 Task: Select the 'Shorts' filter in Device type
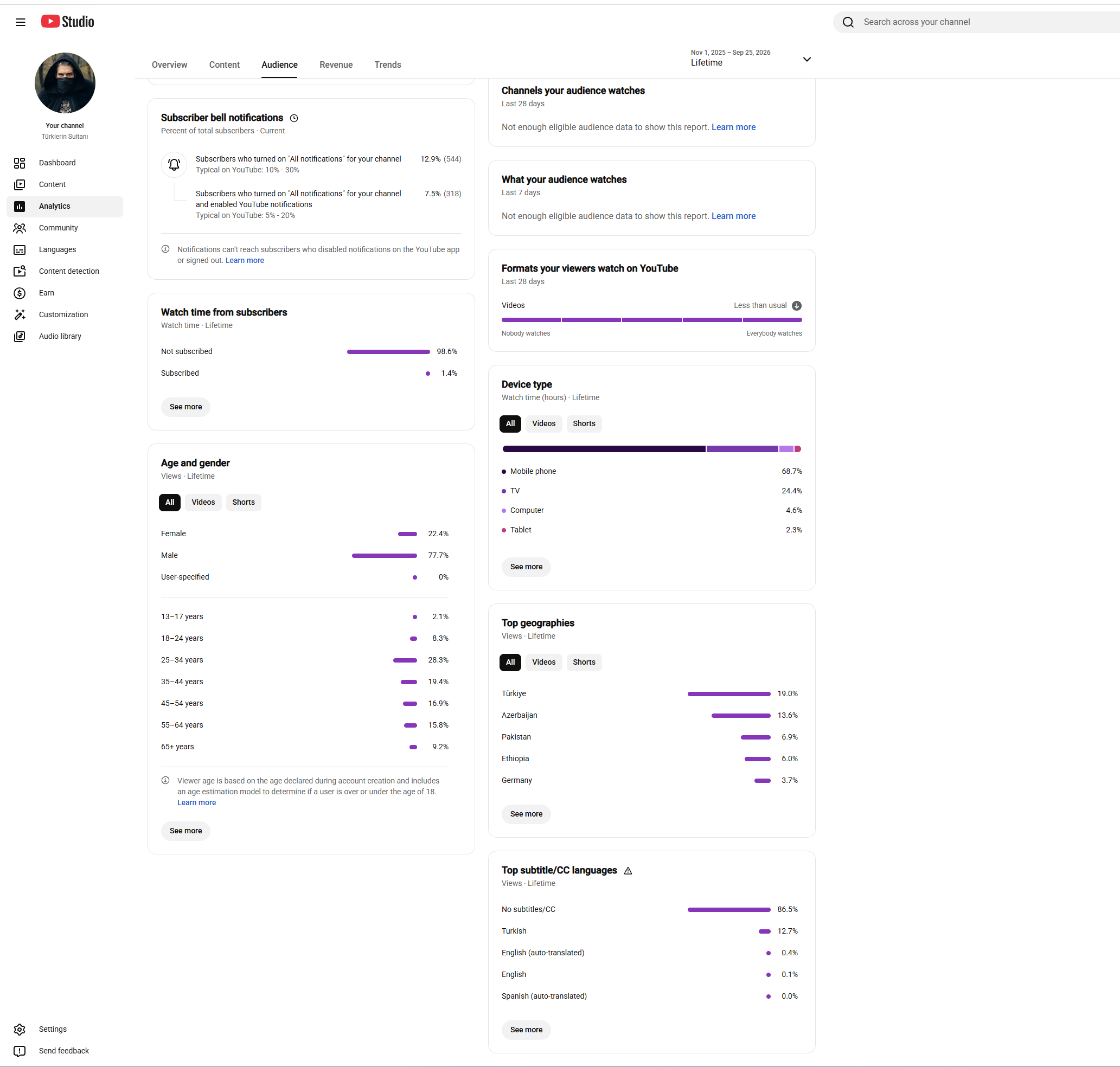pyautogui.click(x=584, y=424)
